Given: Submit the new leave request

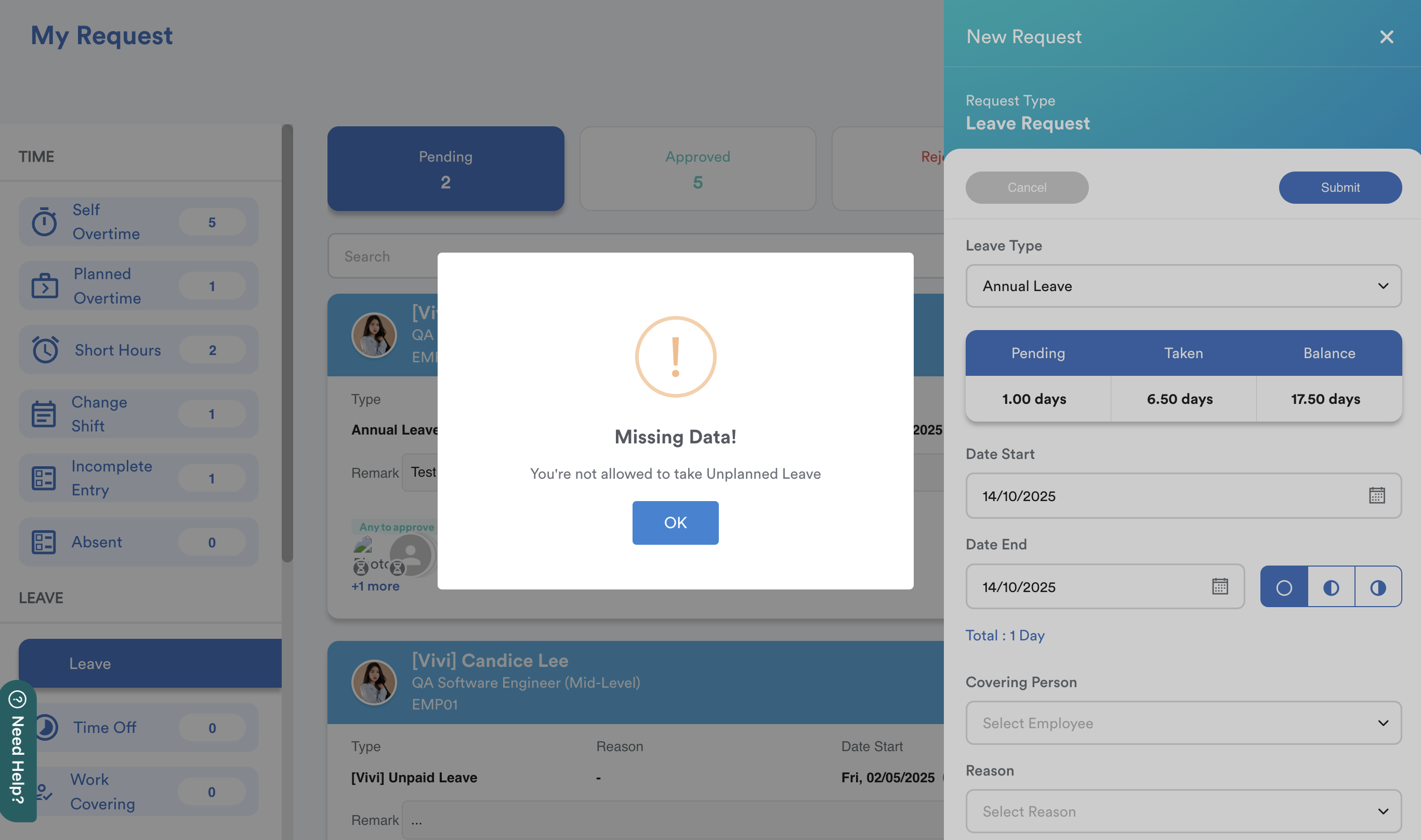Looking at the screenshot, I should 1339,187.
